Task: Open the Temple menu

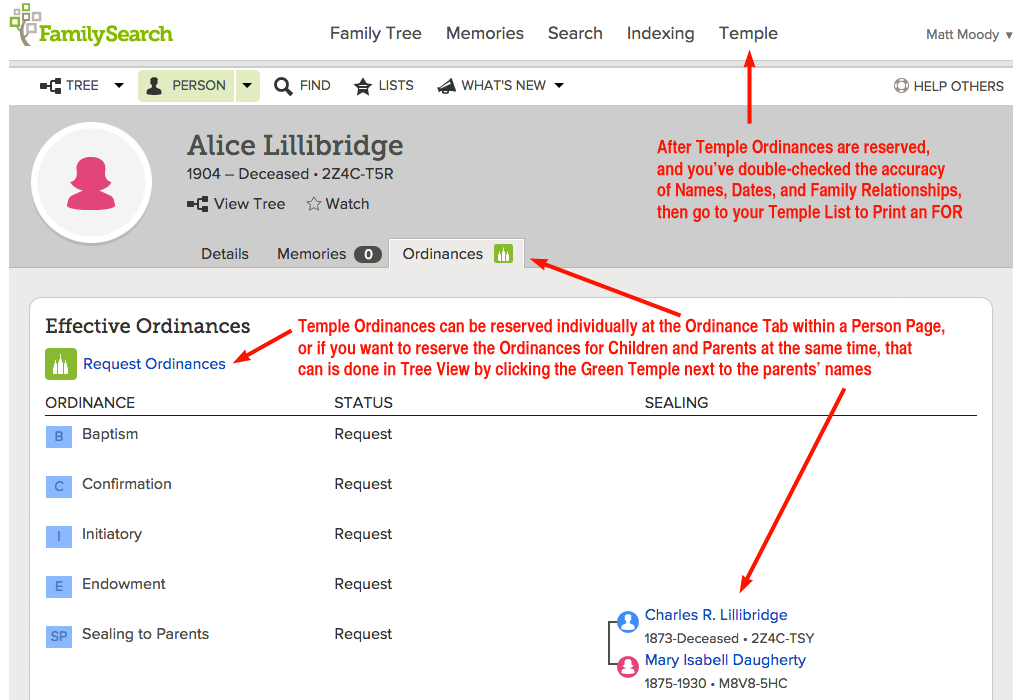Action: pos(748,33)
